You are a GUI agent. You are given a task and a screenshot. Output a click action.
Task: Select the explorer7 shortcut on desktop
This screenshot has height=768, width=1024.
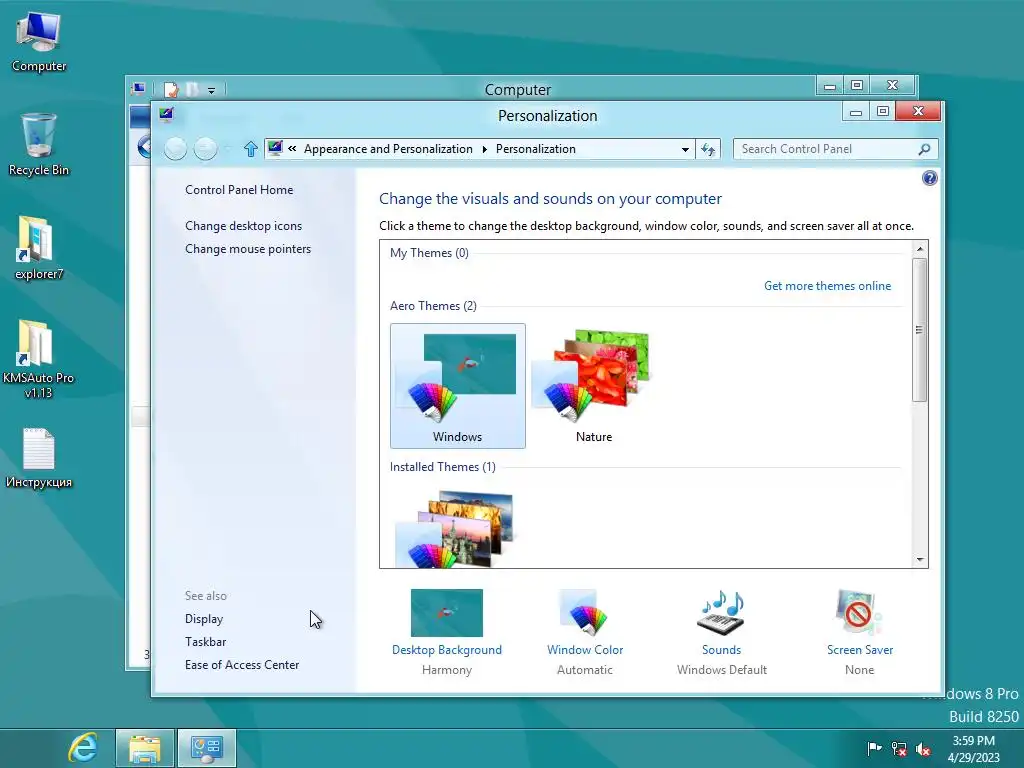39,248
